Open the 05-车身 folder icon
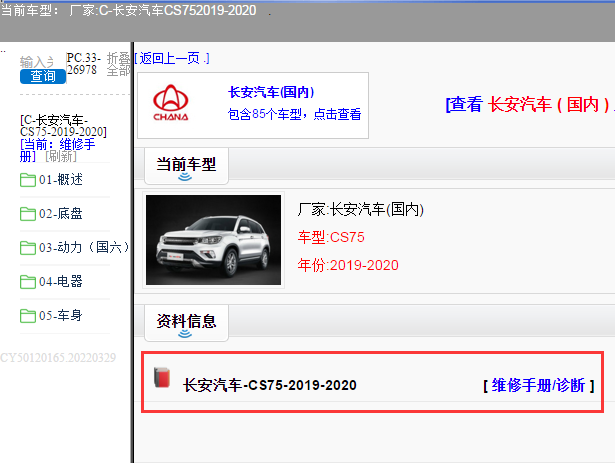Screen dimensions: 615x463 [x=28, y=315]
